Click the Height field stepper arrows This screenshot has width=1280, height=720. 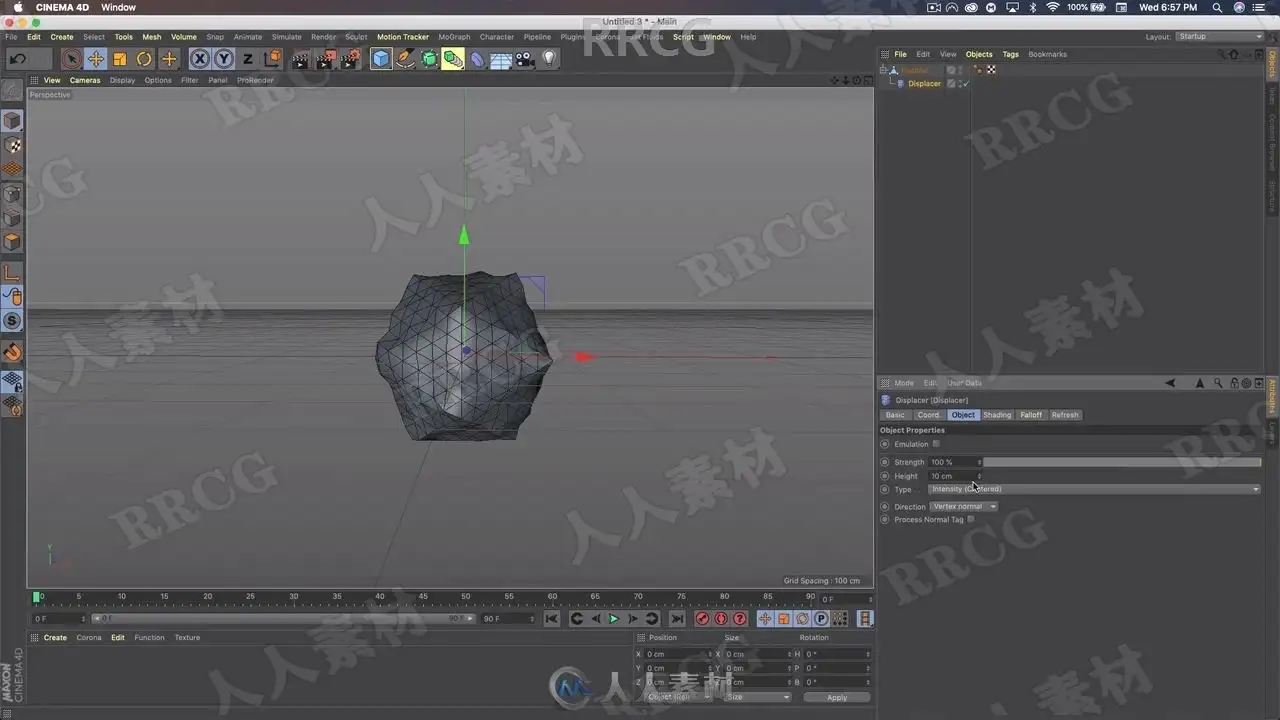[979, 476]
